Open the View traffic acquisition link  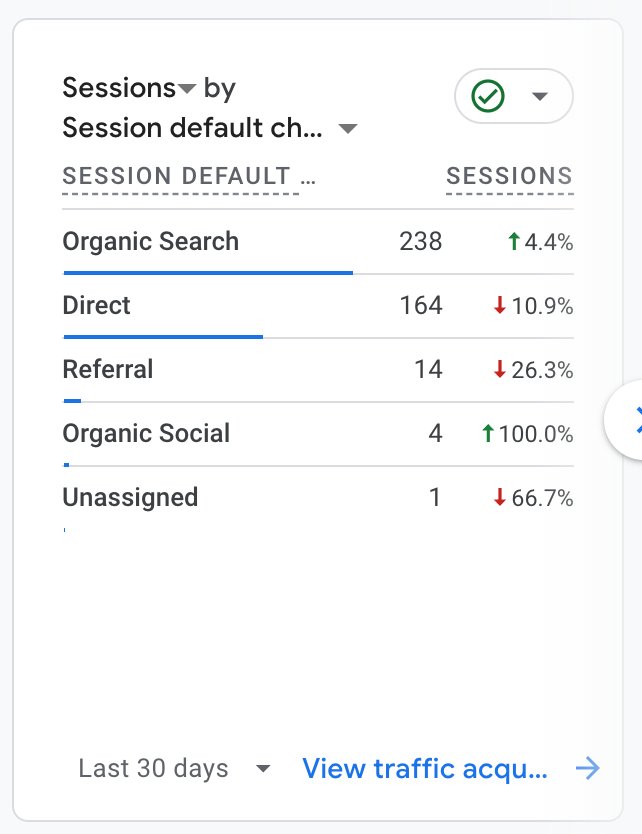tap(425, 768)
